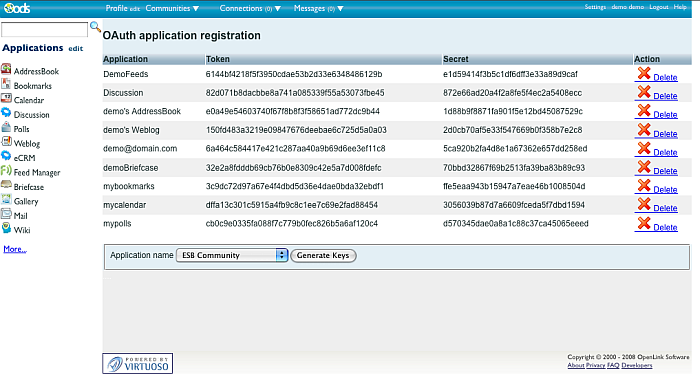
Task: Expand the Messages menu
Action: 318,8
